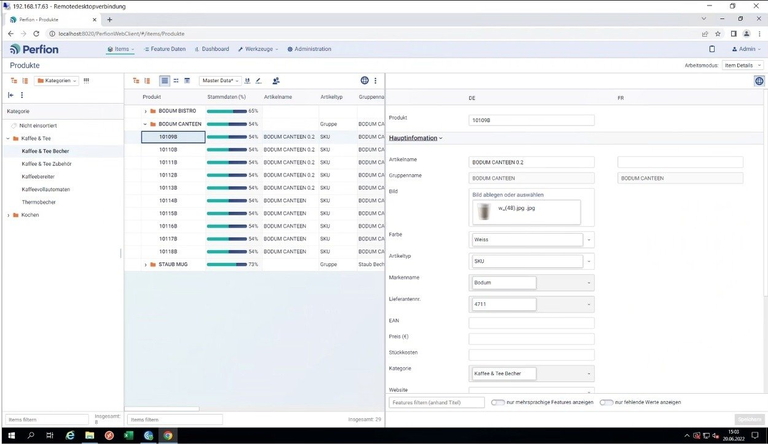Open the Kategorie dropdown showing Kaffee & Tee Becher
This screenshot has height=444, width=768.
pyautogui.click(x=589, y=373)
